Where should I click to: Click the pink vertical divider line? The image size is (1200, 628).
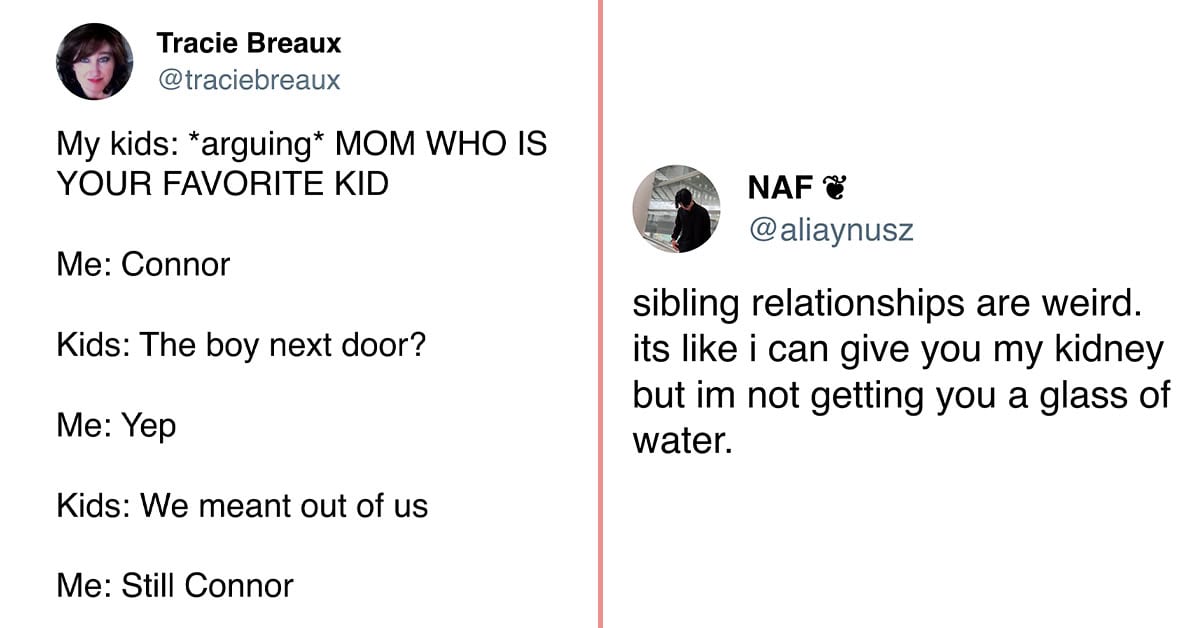click(600, 314)
